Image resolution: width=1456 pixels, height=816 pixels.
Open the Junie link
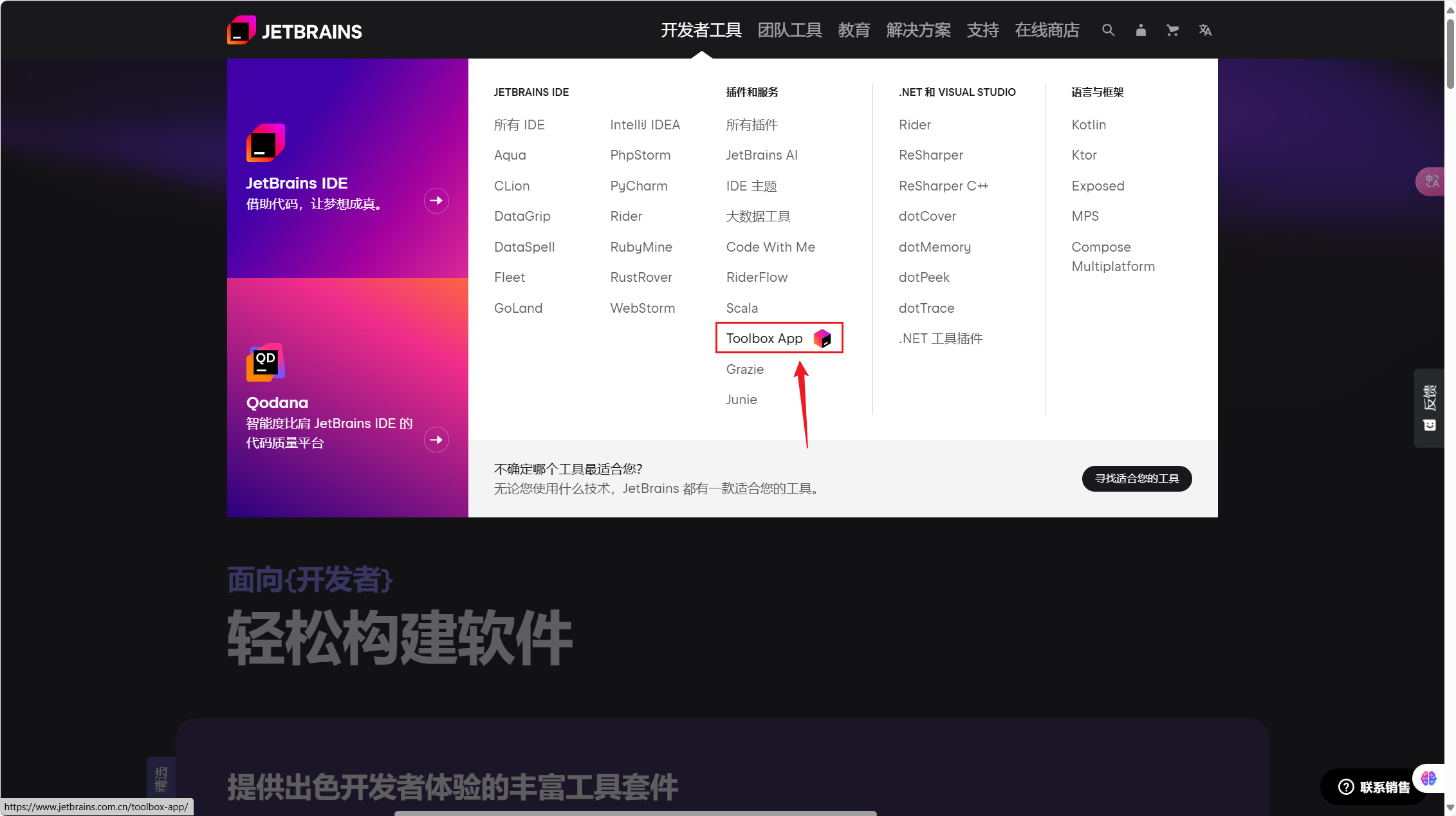coord(742,400)
